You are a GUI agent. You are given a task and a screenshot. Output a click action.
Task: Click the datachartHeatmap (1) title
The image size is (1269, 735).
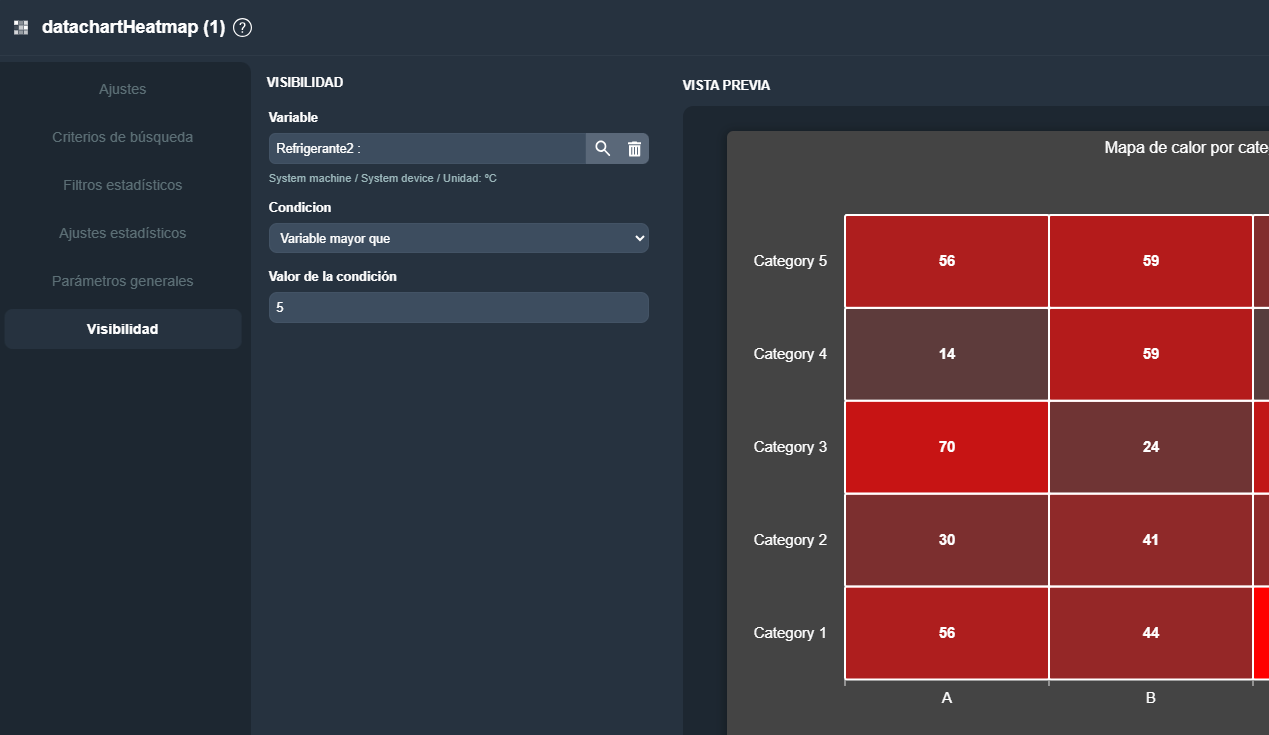click(133, 28)
